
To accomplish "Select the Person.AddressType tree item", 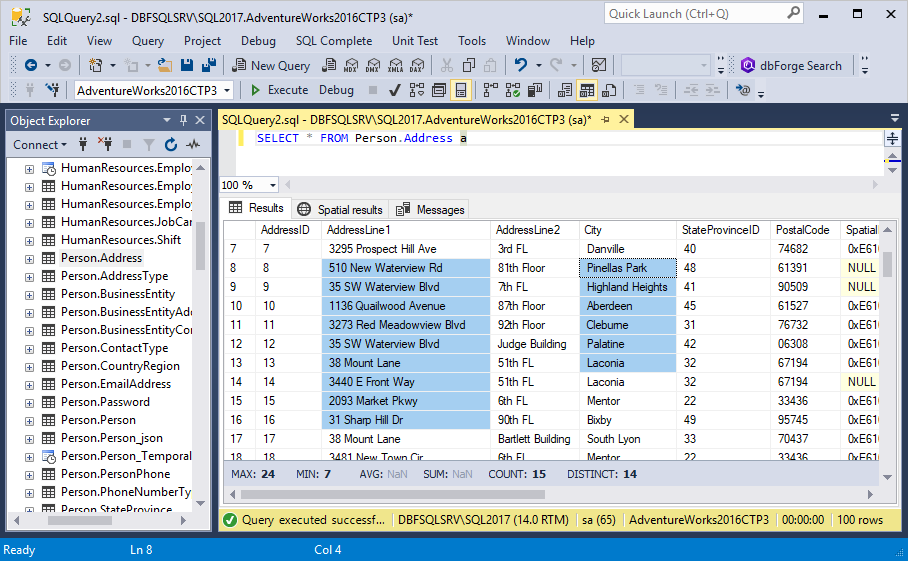I will [x=114, y=276].
